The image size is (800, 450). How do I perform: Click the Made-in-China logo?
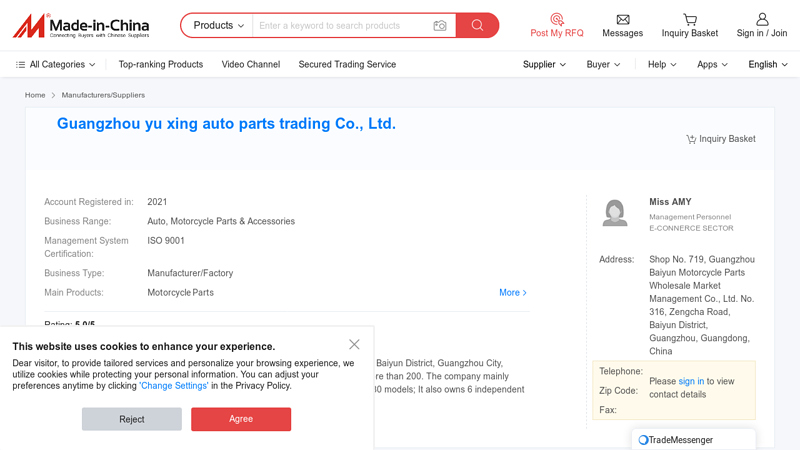(x=81, y=26)
